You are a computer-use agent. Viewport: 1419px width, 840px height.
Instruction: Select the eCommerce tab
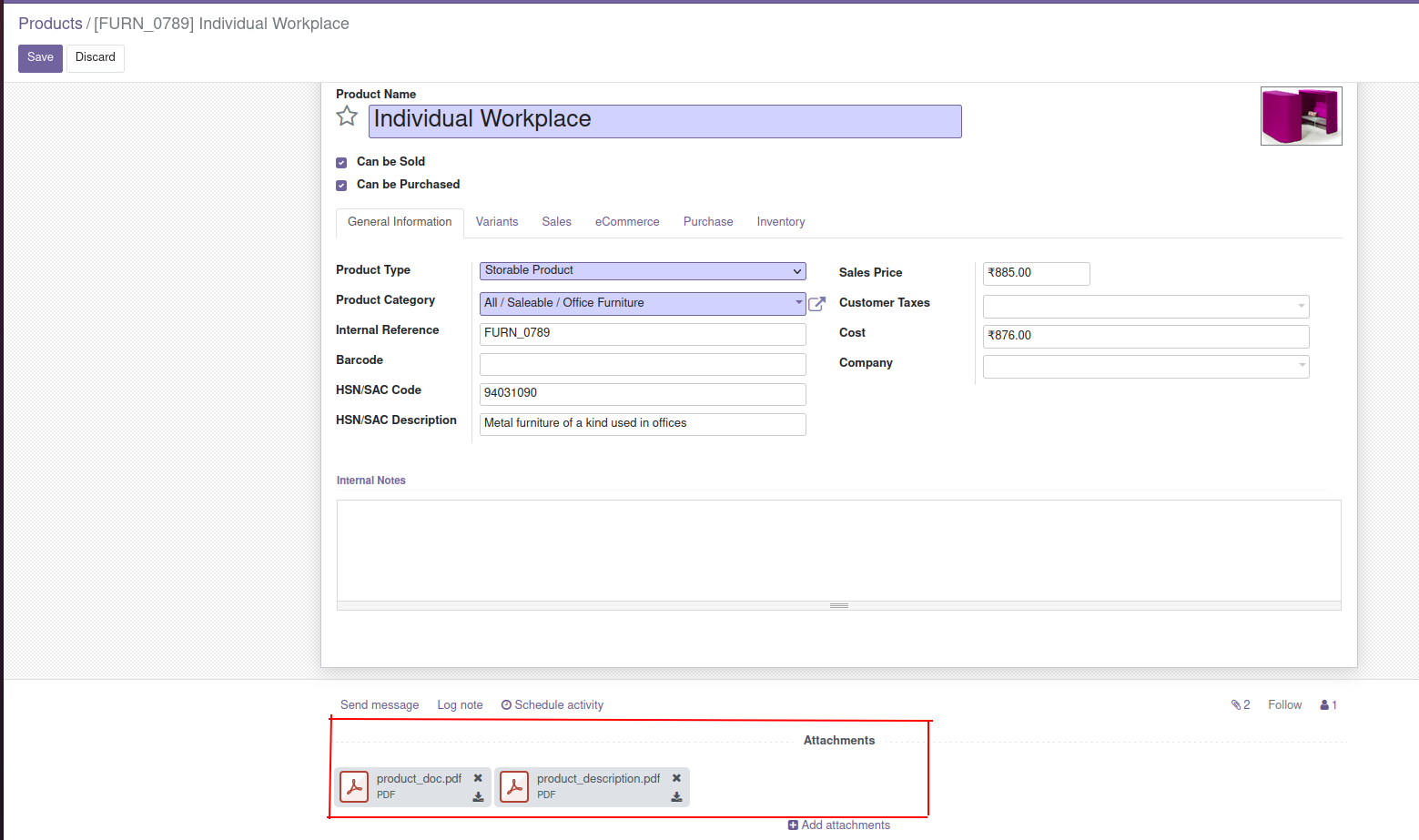click(x=627, y=222)
